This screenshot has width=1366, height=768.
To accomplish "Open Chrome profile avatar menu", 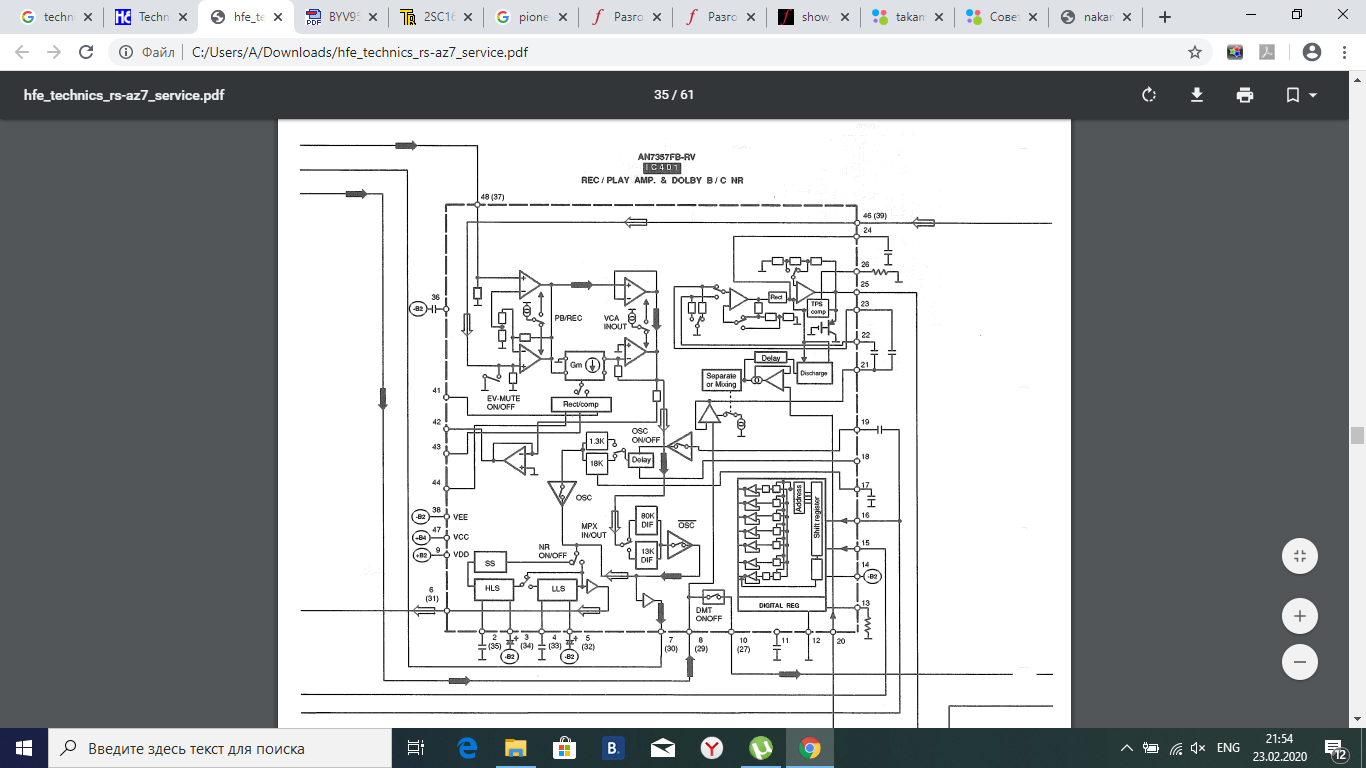I will [x=1312, y=52].
